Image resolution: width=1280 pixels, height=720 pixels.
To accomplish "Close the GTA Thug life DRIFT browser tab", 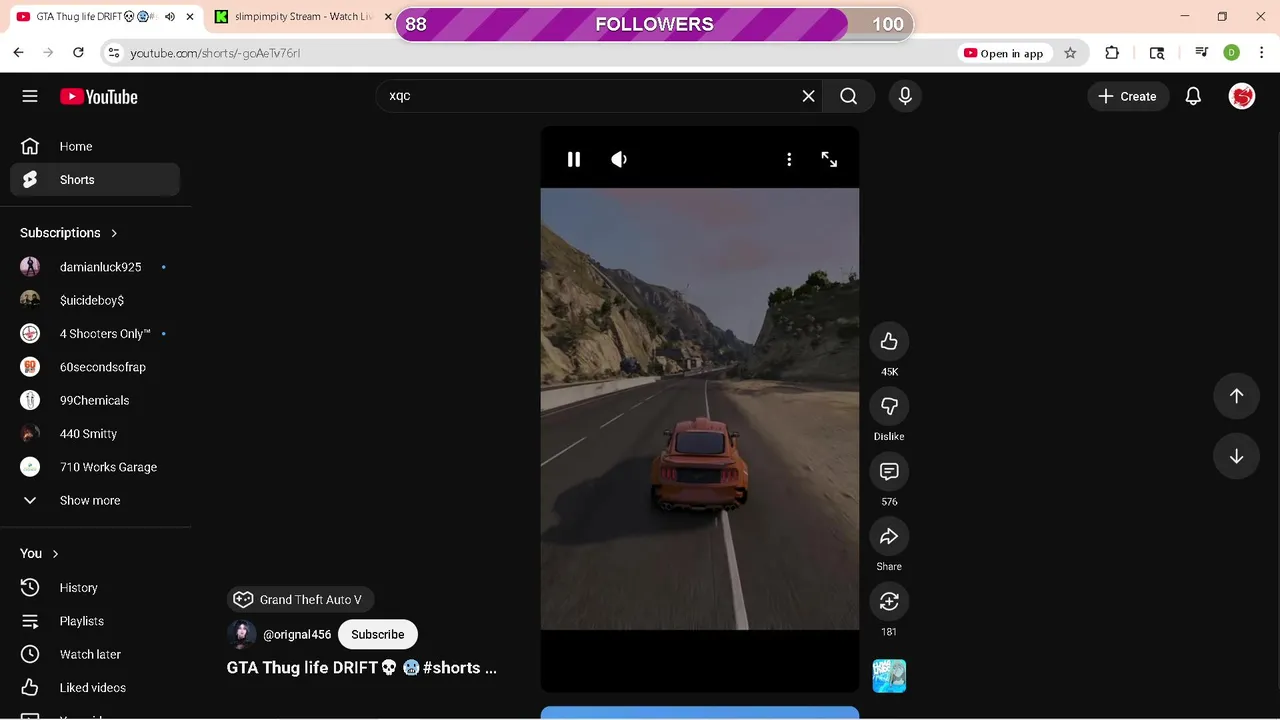I will [x=190, y=17].
